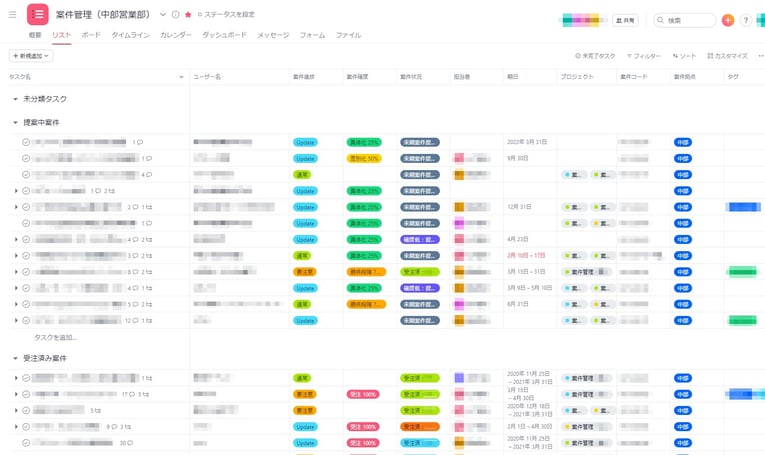The width and height of the screenshot is (765, 455).
Task: Click the 共有 share button
Action: pos(625,20)
